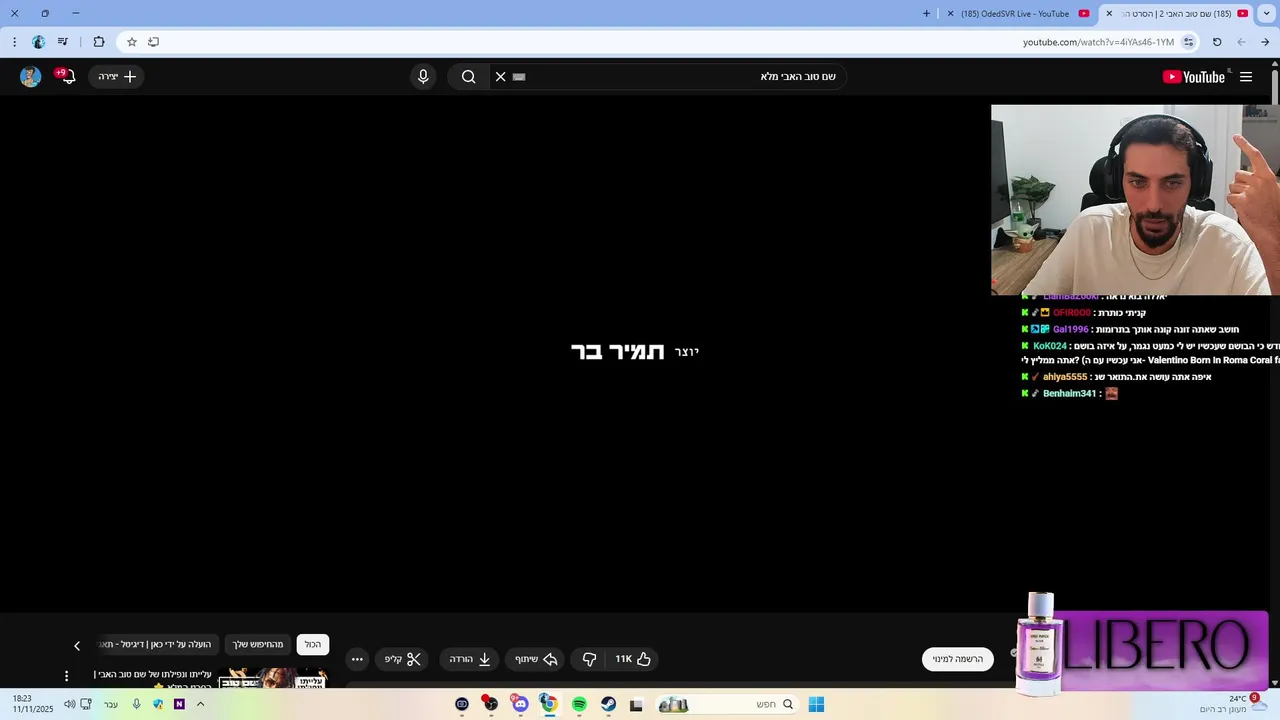Select the 'מהחיפוש שלך' filter chip
The height and width of the screenshot is (720, 1280).
[259, 645]
